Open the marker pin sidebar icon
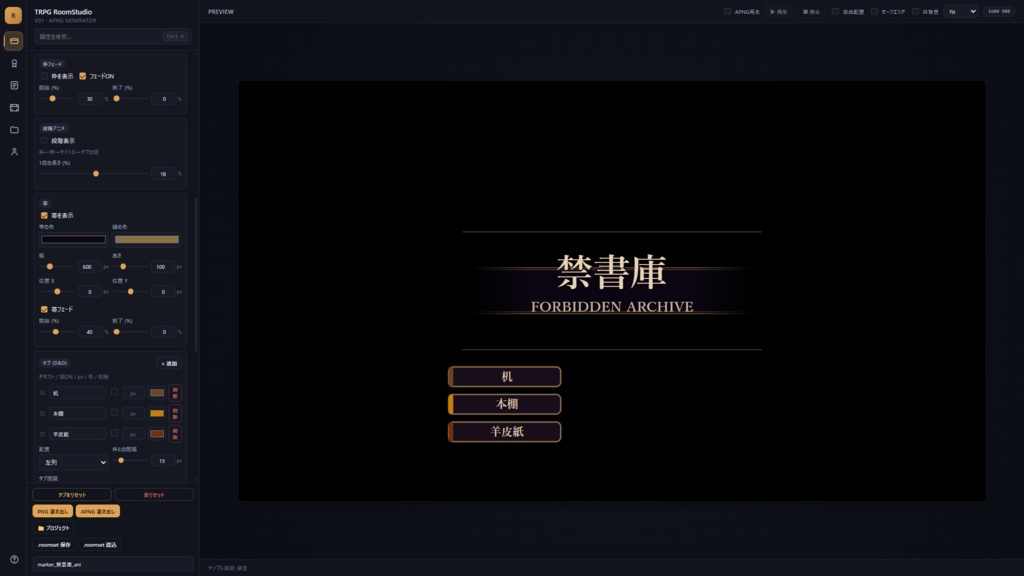This screenshot has height=576, width=1024. coord(14,63)
